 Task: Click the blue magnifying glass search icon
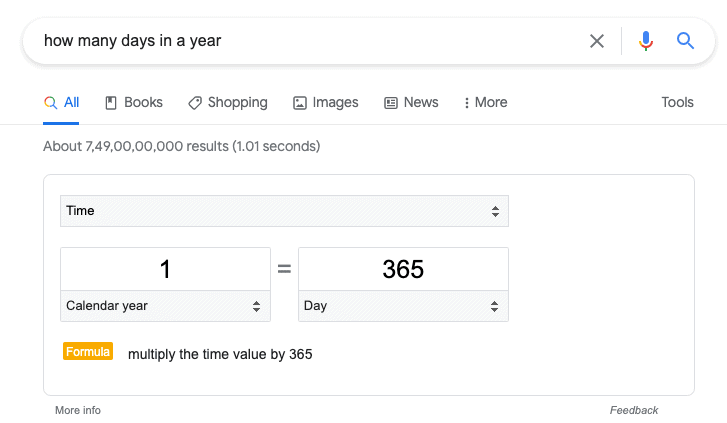(685, 41)
